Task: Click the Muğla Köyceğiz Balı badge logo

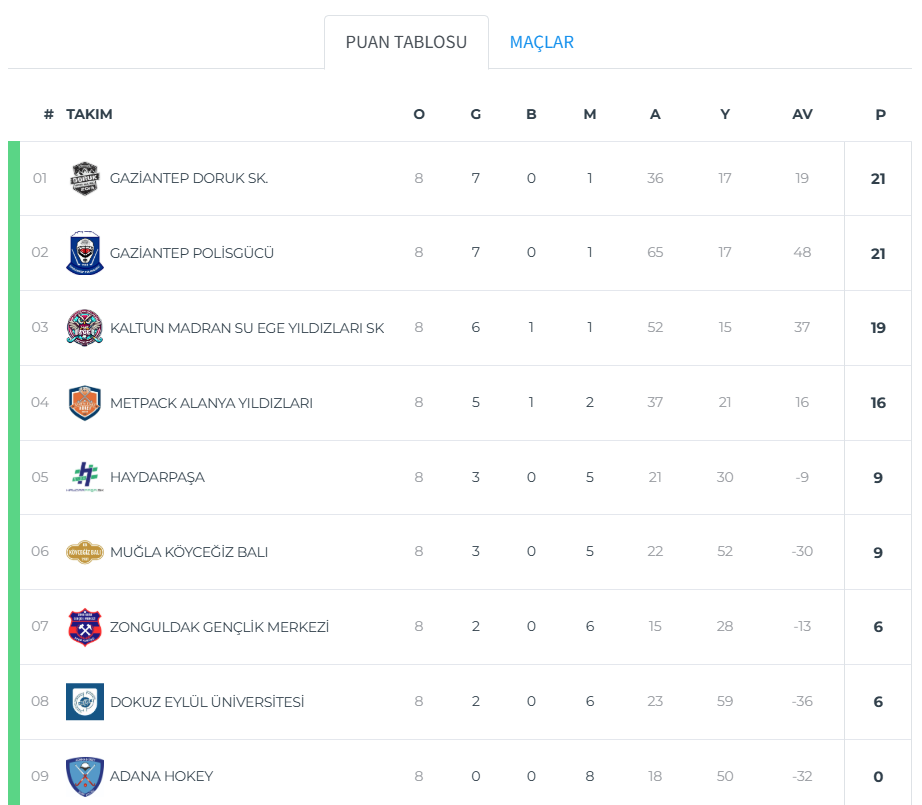Action: tap(85, 552)
